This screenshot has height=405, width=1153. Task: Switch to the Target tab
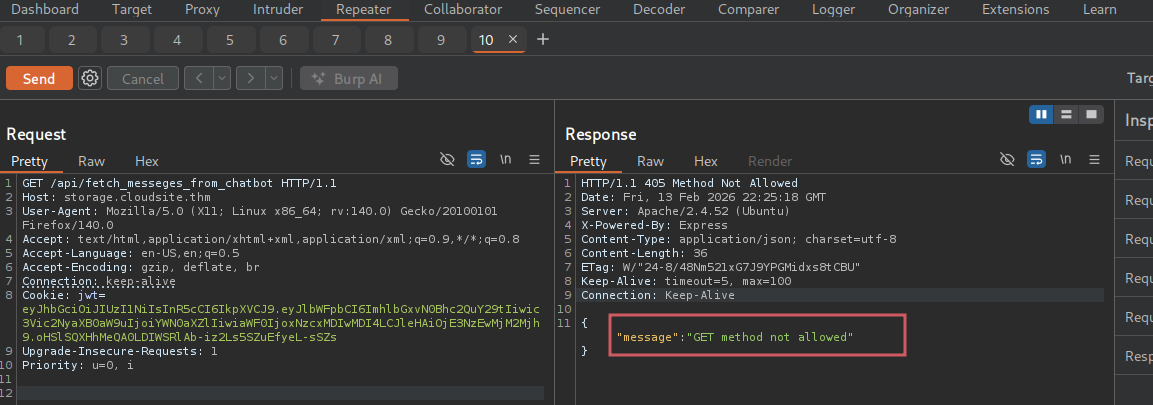[132, 10]
